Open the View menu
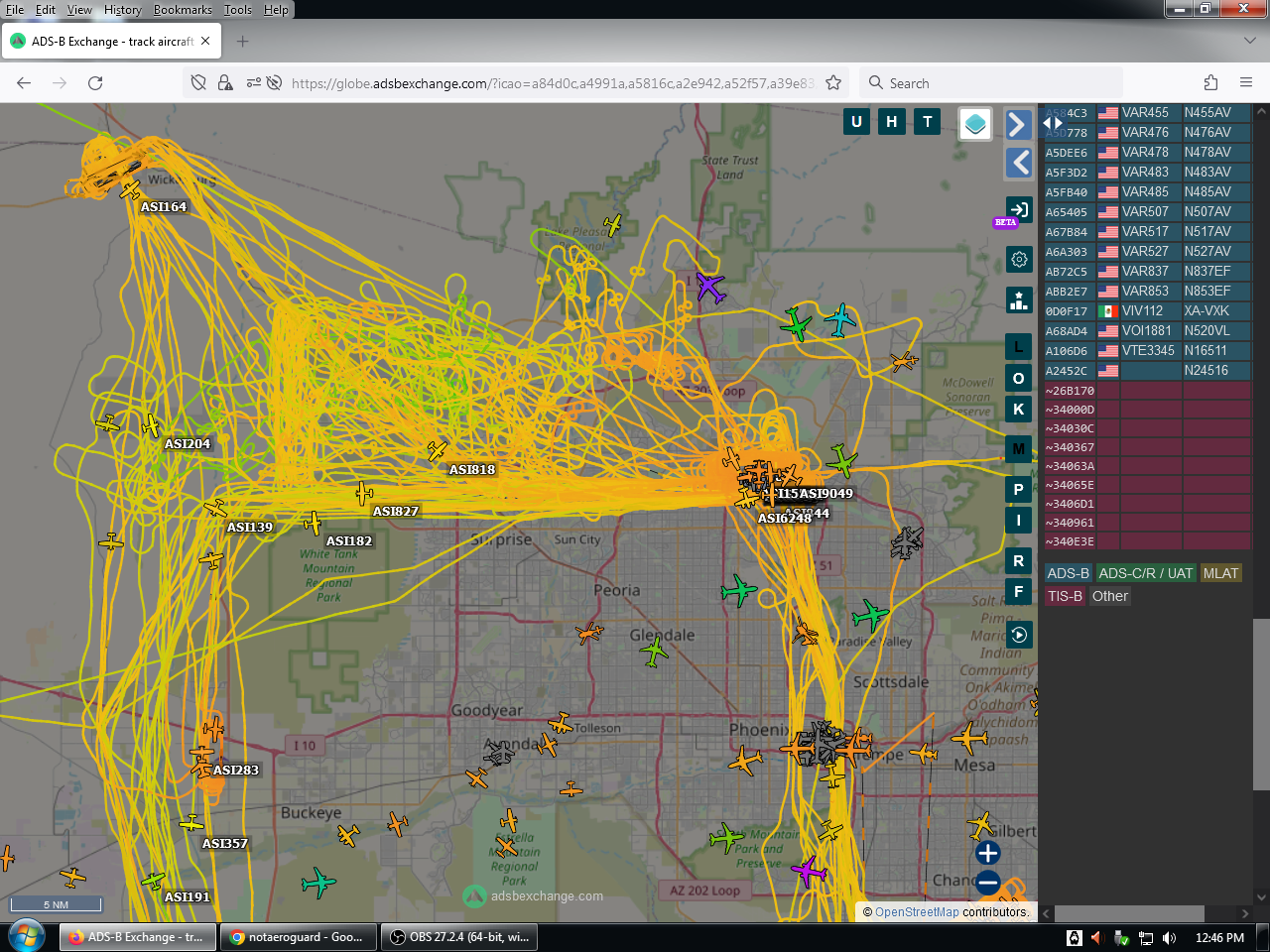 (79, 10)
